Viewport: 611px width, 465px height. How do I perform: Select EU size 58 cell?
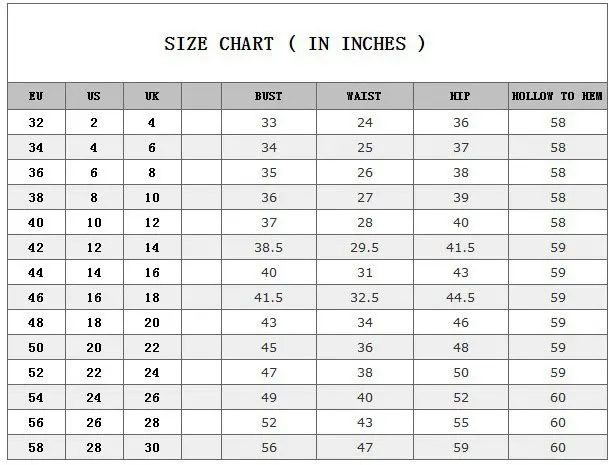coord(36,447)
